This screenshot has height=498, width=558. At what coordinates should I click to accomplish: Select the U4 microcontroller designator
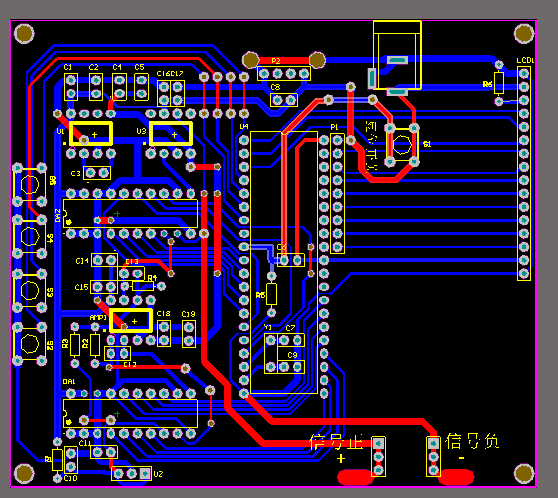(244, 127)
